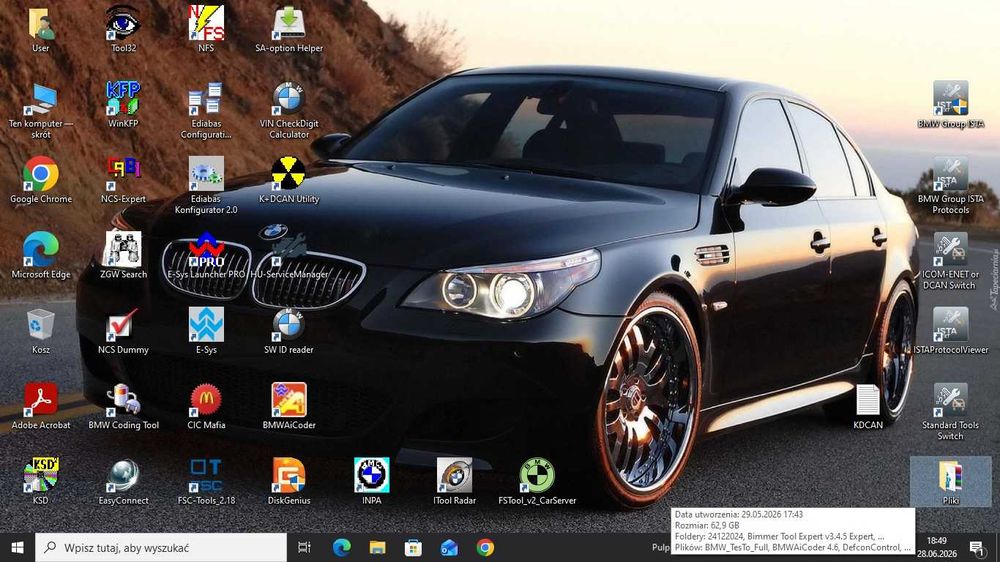Open Ten komputer shortcut
Screen dimensions: 1000x562
[x=41, y=110]
